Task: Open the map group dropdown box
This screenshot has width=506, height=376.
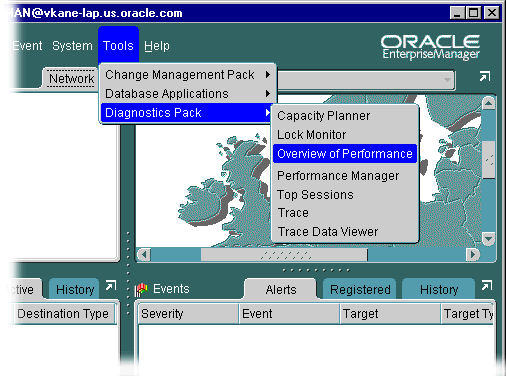Action: [366, 80]
